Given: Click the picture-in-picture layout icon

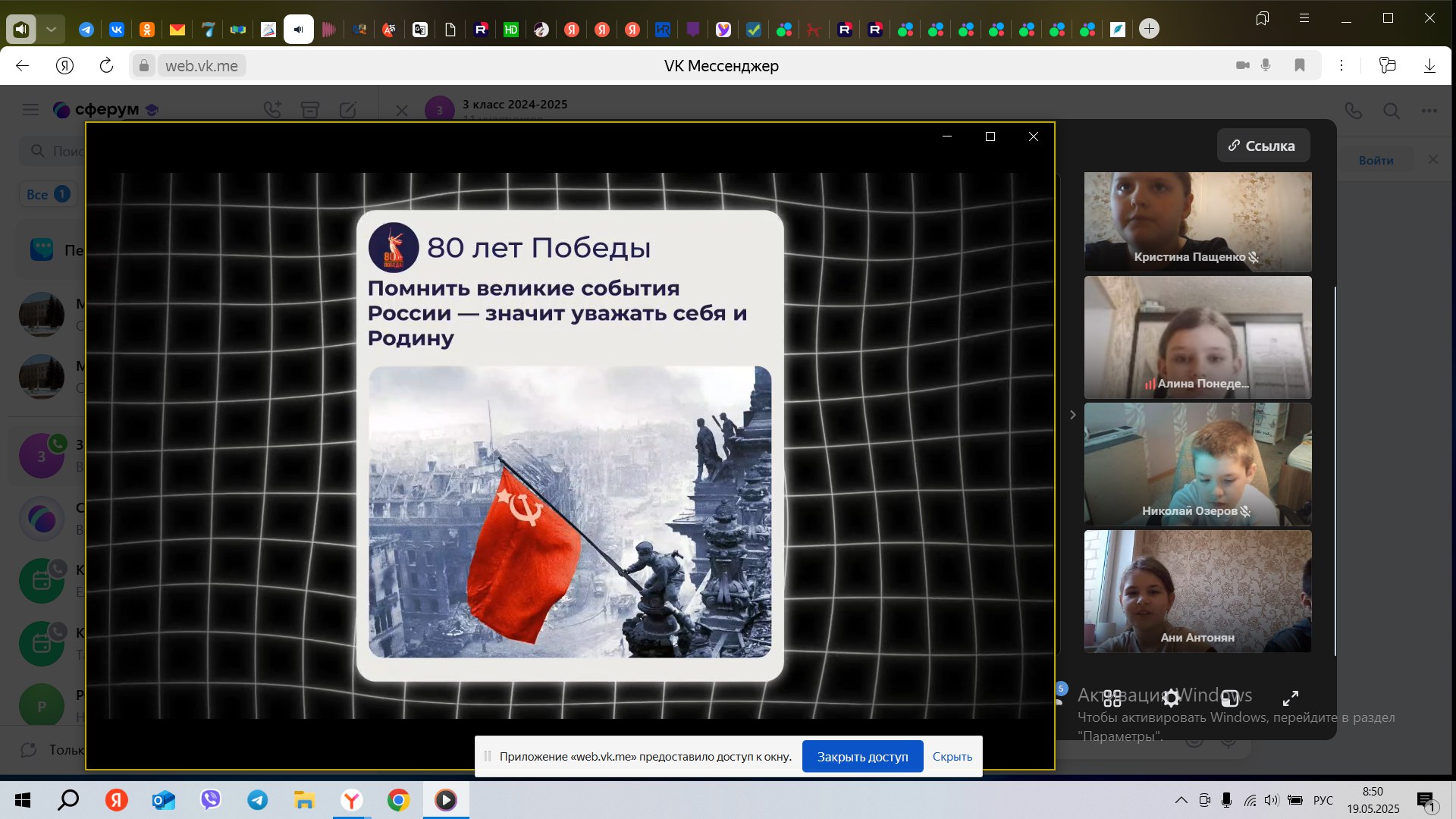Looking at the screenshot, I should click(x=1230, y=698).
